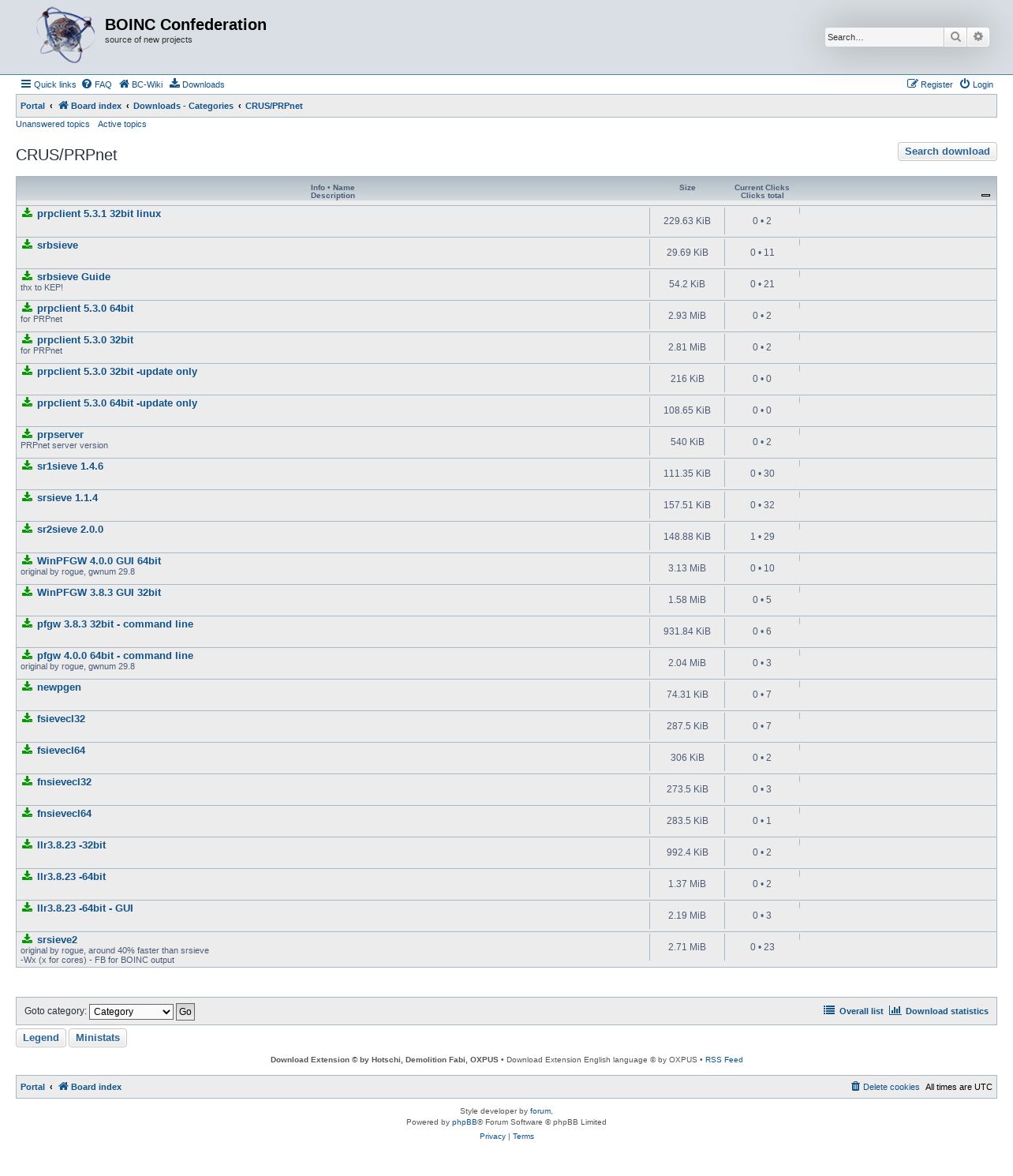
Task: Click download icon next to sr1sieve 1.4.6
Action: point(27,466)
